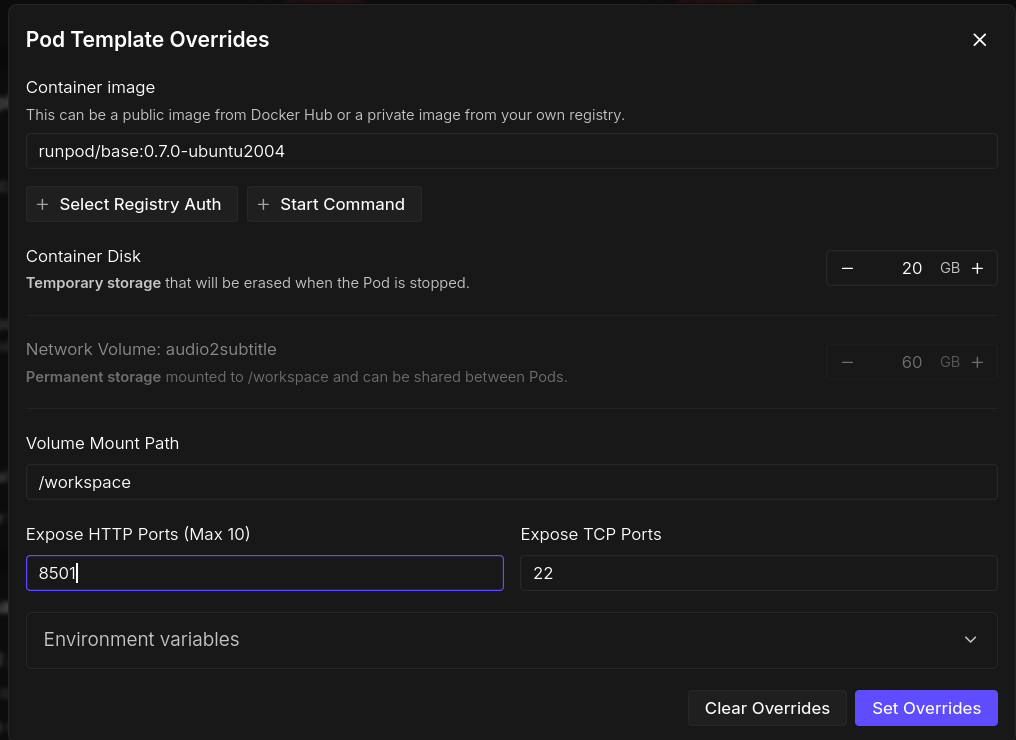Viewport: 1016px width, 740px height.
Task: Expand Environment variables using the chevron arrow
Action: tap(970, 640)
